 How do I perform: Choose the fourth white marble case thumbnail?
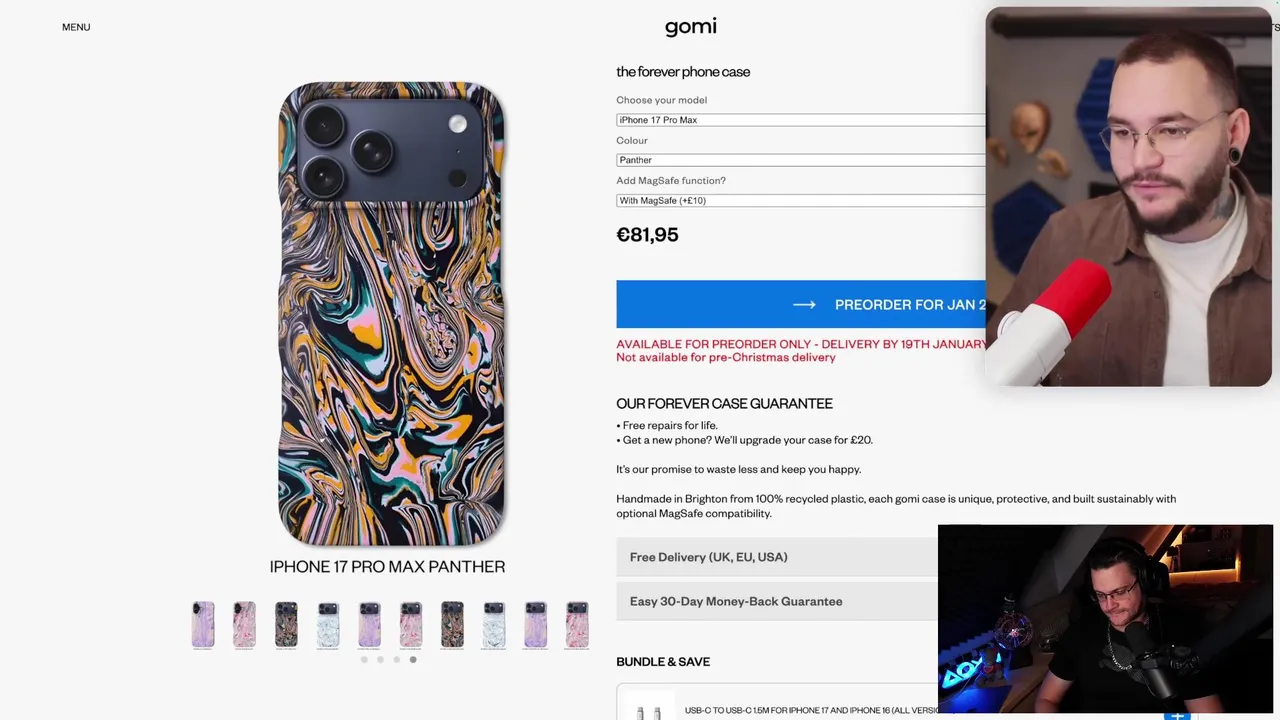point(328,625)
